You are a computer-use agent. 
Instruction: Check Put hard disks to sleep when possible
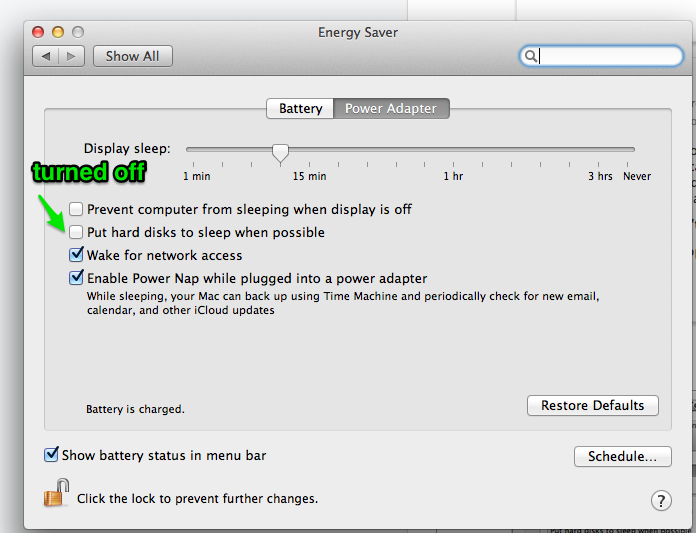(76, 232)
